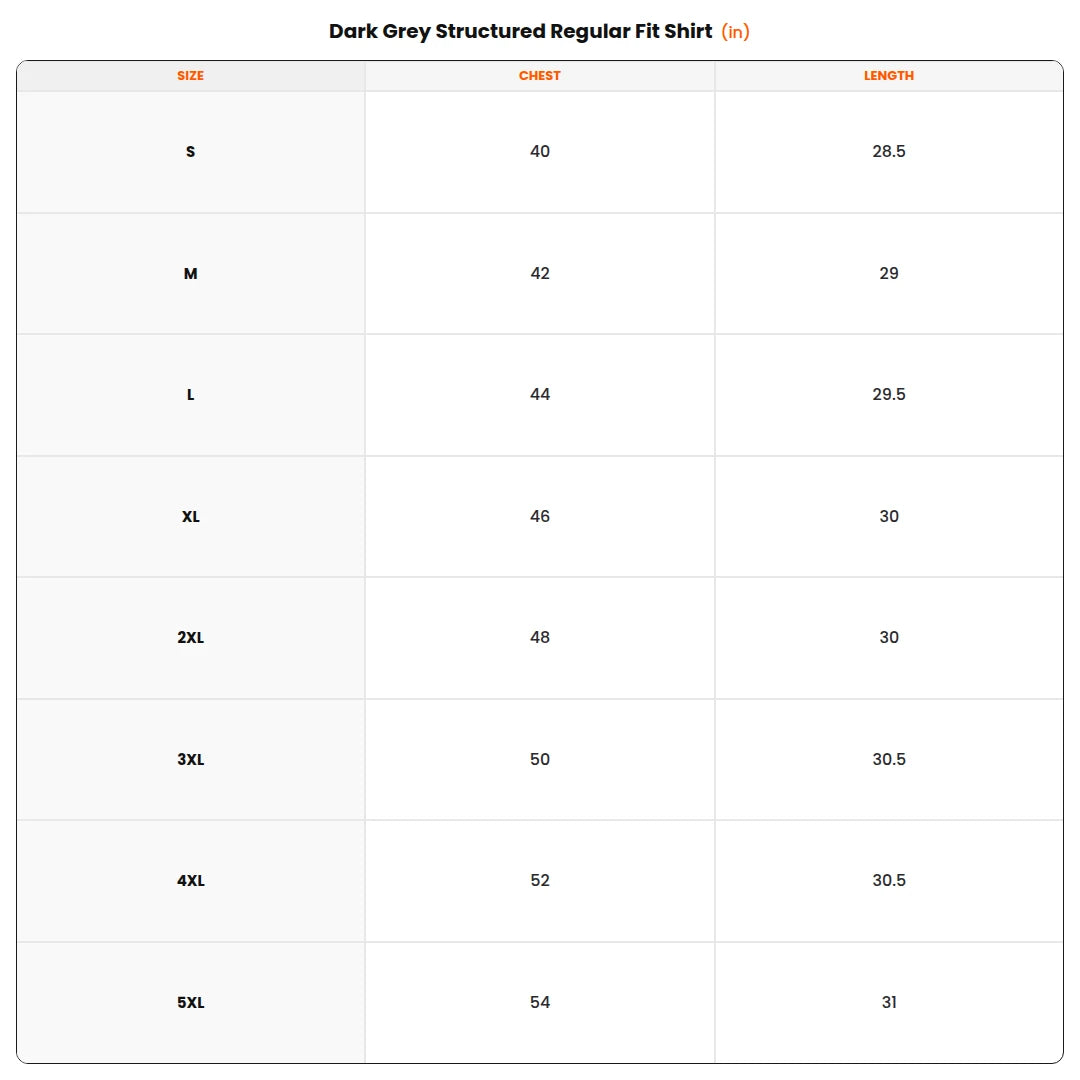
Task: Select the 4XL size row label
Action: (191, 881)
